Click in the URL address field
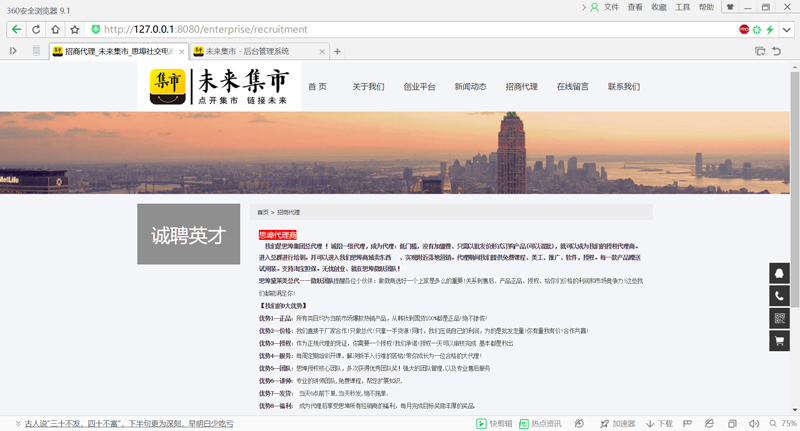The width and height of the screenshot is (800, 431). pyautogui.click(x=400, y=30)
